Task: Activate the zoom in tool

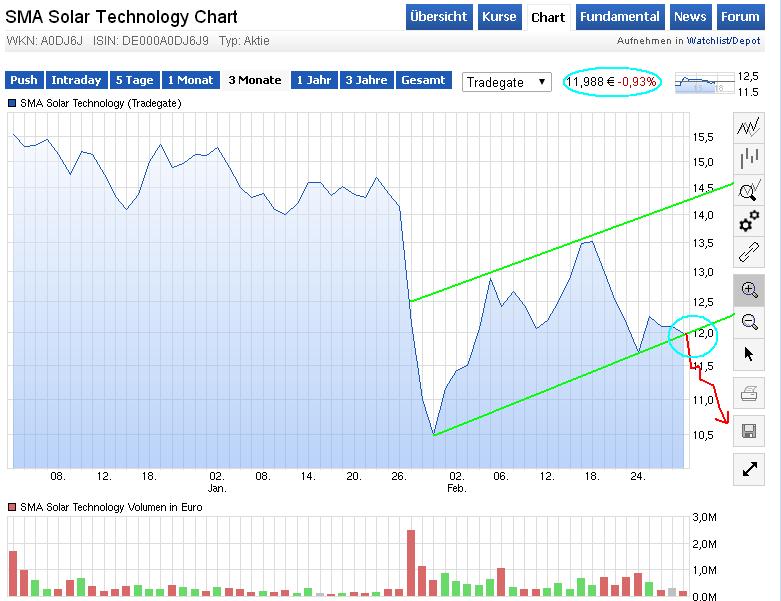Action: pos(749,290)
